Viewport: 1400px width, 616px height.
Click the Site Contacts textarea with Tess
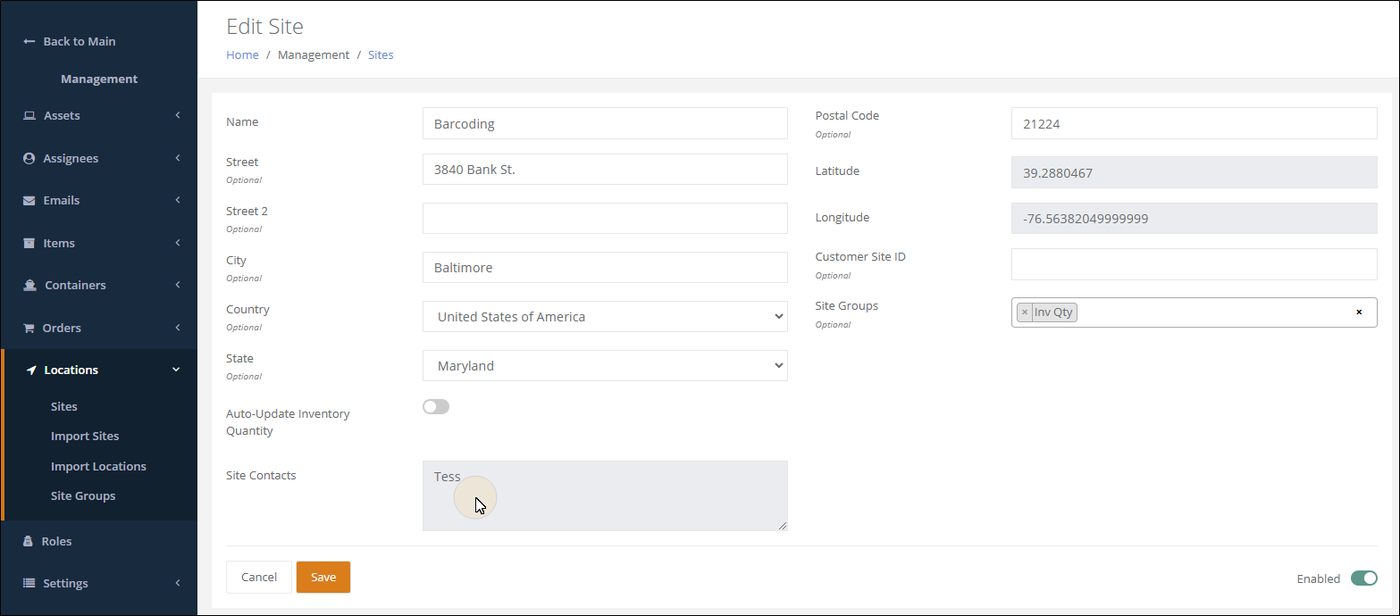point(605,495)
